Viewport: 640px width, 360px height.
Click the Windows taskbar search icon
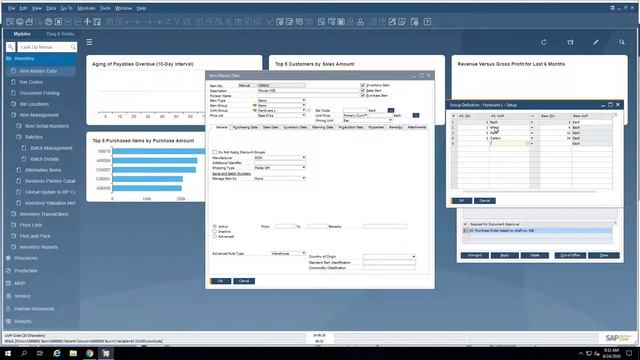[x=24, y=353]
